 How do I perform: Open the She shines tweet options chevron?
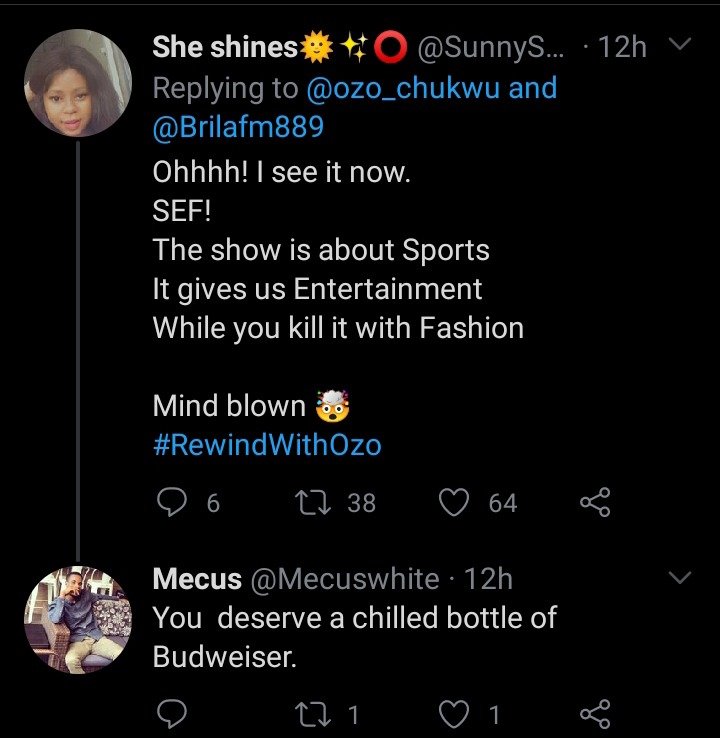[x=679, y=46]
